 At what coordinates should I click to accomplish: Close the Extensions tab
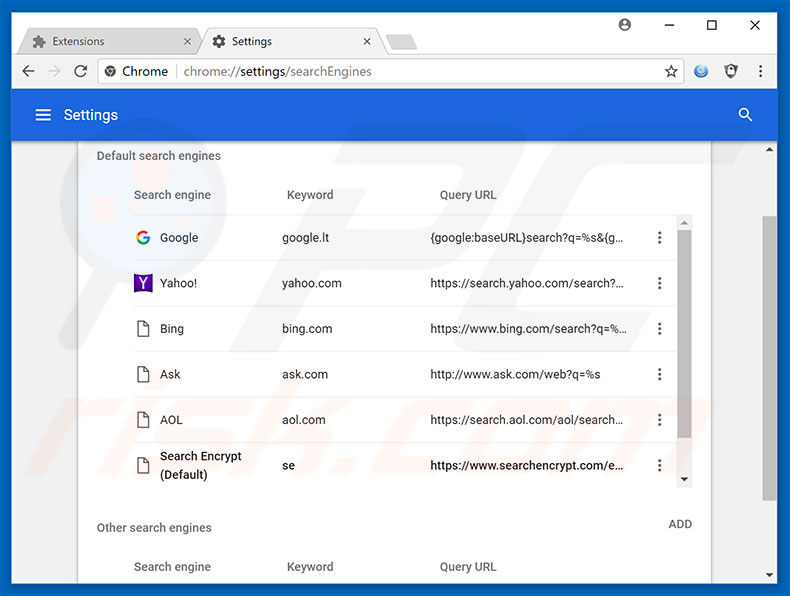(187, 41)
